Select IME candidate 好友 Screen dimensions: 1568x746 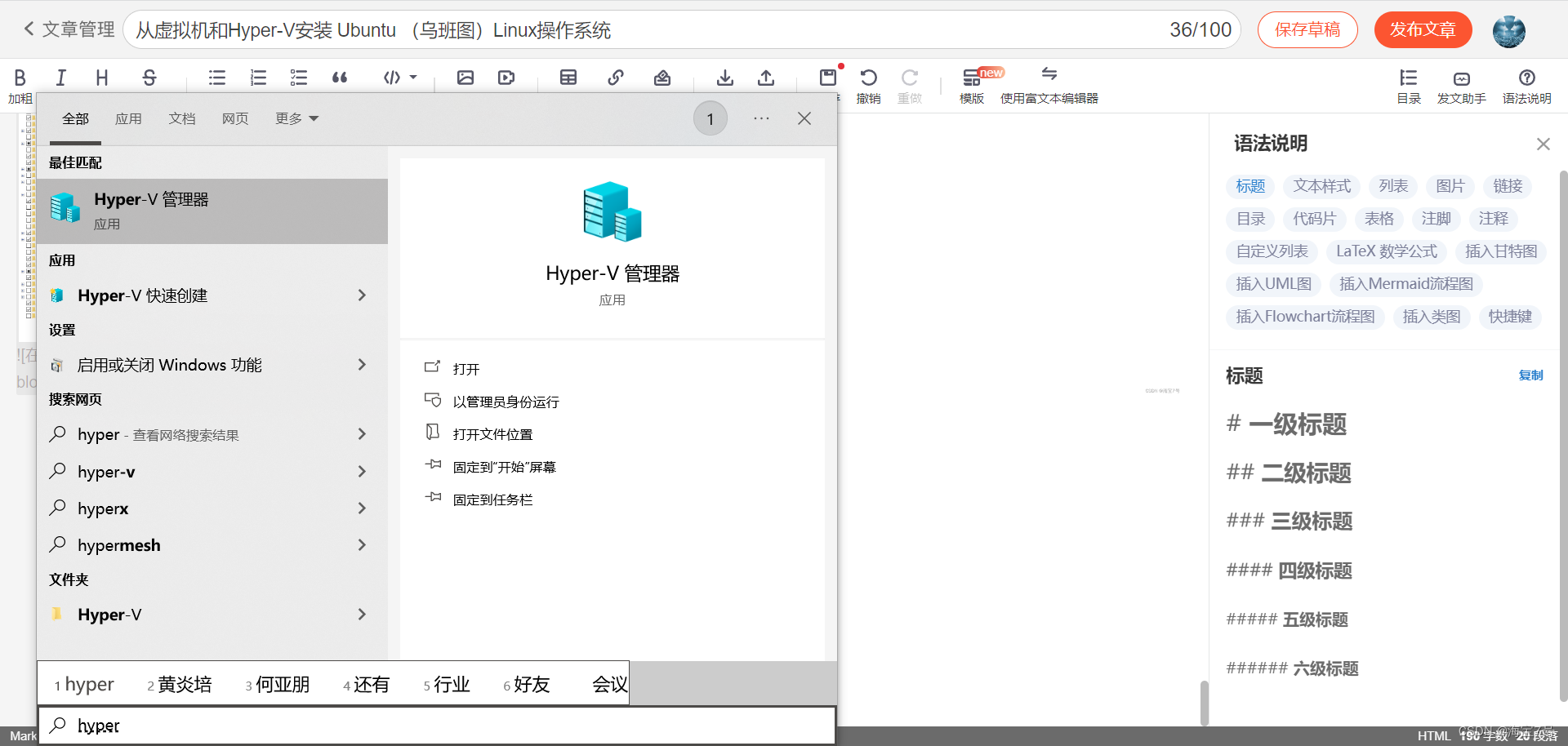click(527, 685)
